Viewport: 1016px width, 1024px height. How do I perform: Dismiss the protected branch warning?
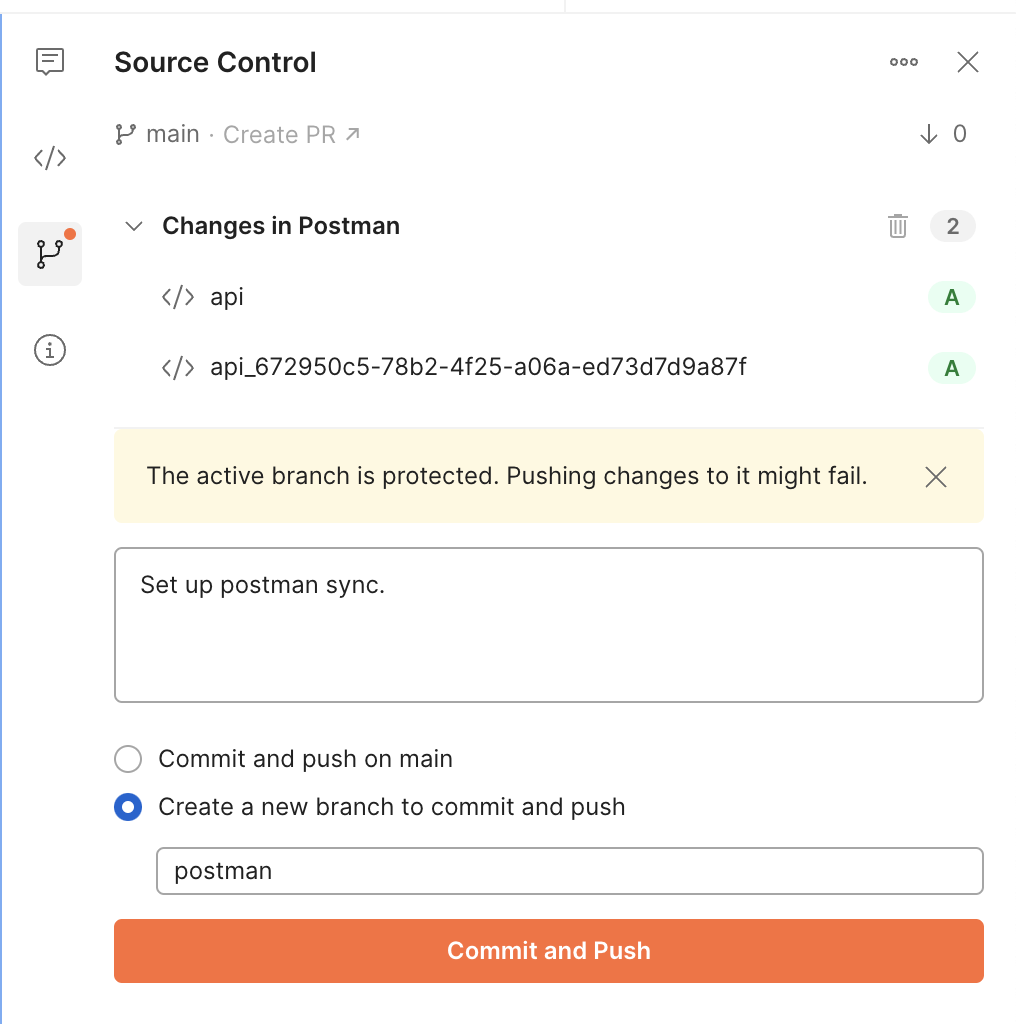coord(935,477)
